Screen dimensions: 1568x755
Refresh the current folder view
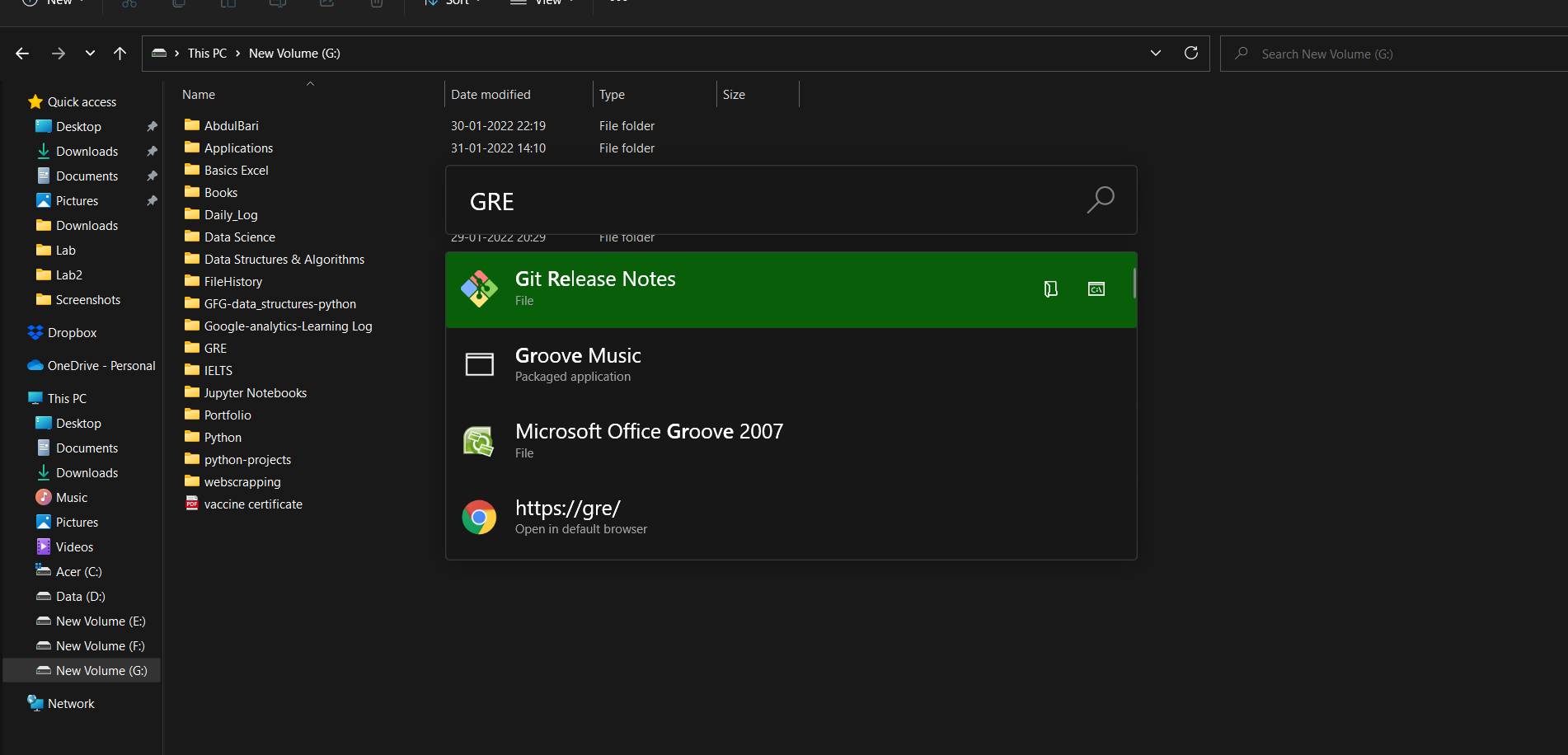[x=1190, y=53]
